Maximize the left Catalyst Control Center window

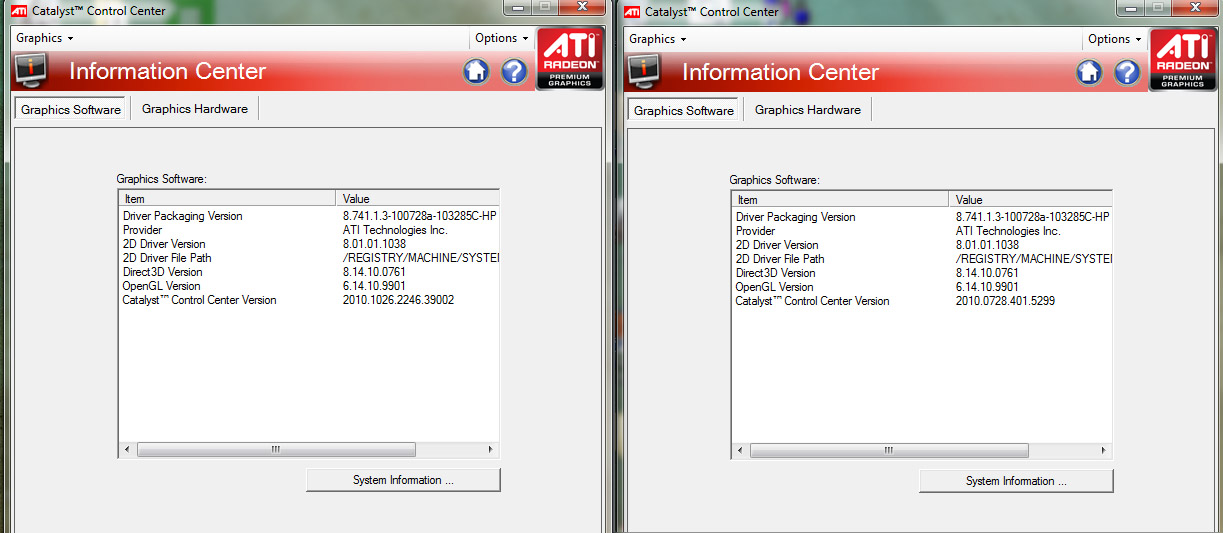(544, 8)
